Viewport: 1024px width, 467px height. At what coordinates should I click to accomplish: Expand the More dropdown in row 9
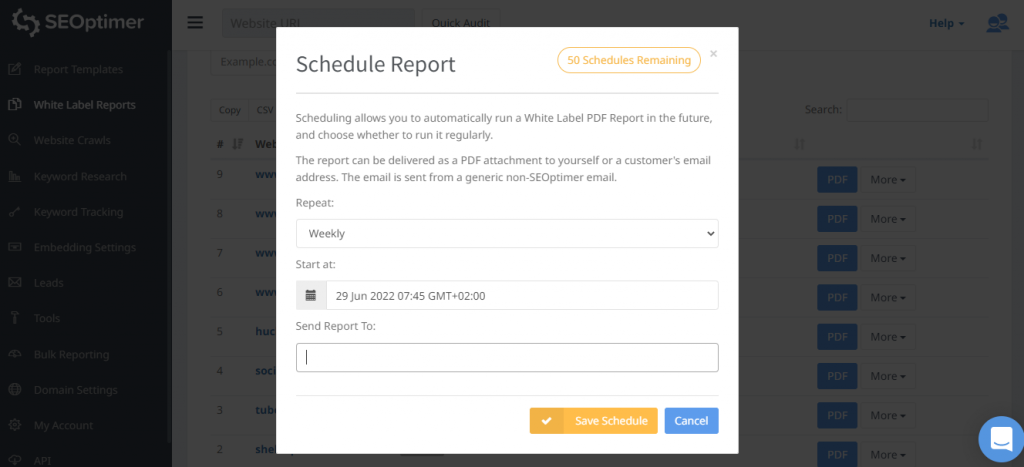tap(888, 180)
